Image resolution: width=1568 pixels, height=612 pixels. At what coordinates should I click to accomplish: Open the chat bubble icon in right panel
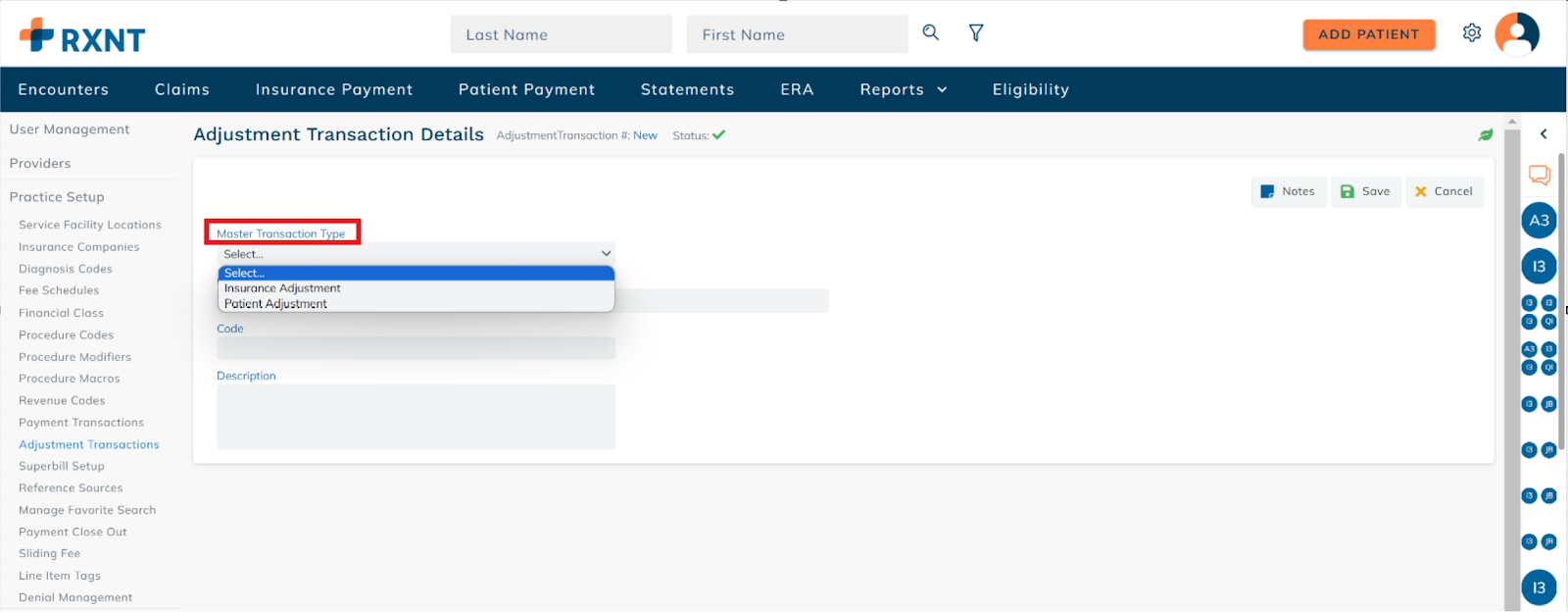tap(1539, 176)
